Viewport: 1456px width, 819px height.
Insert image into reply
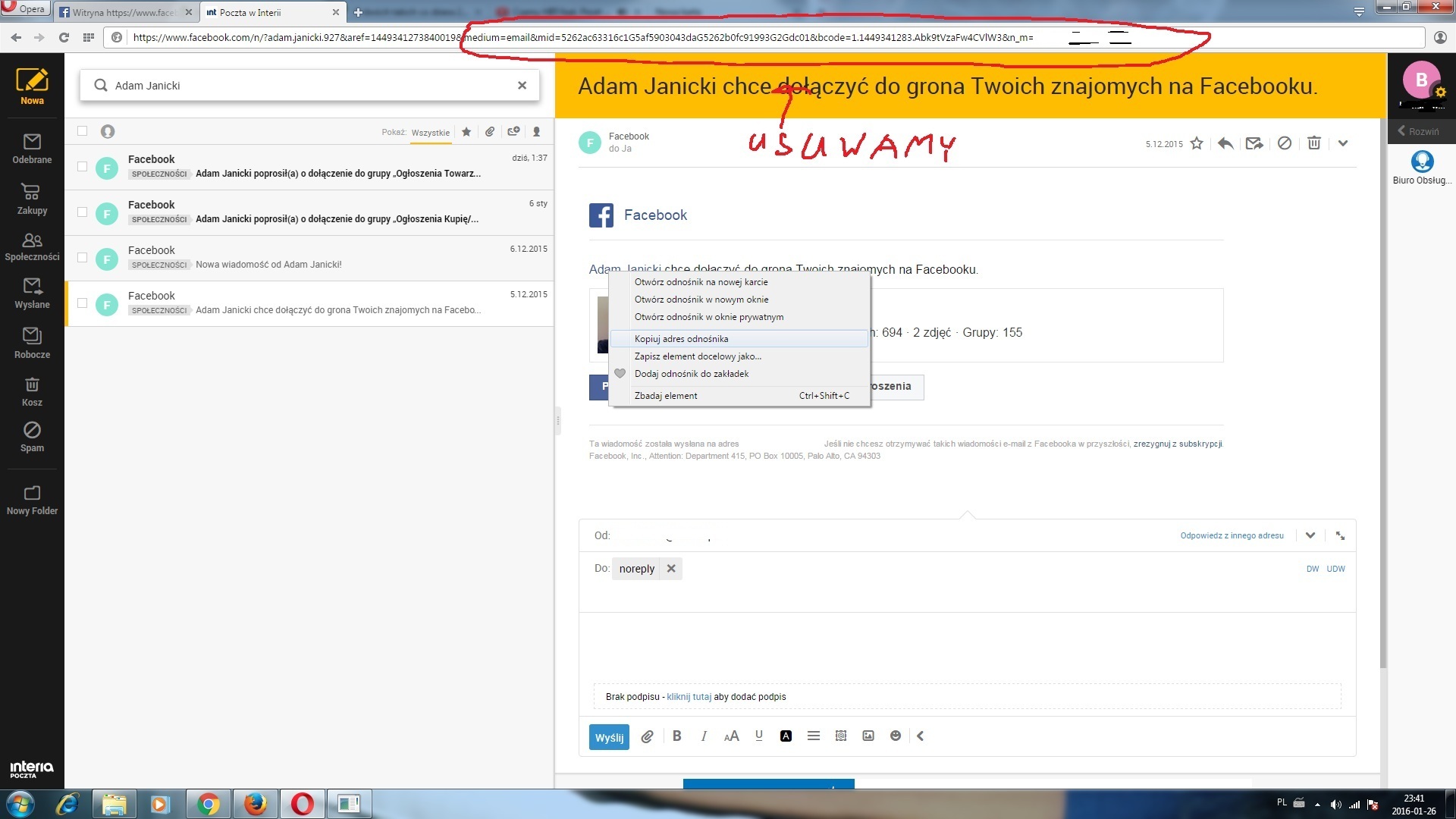868,736
